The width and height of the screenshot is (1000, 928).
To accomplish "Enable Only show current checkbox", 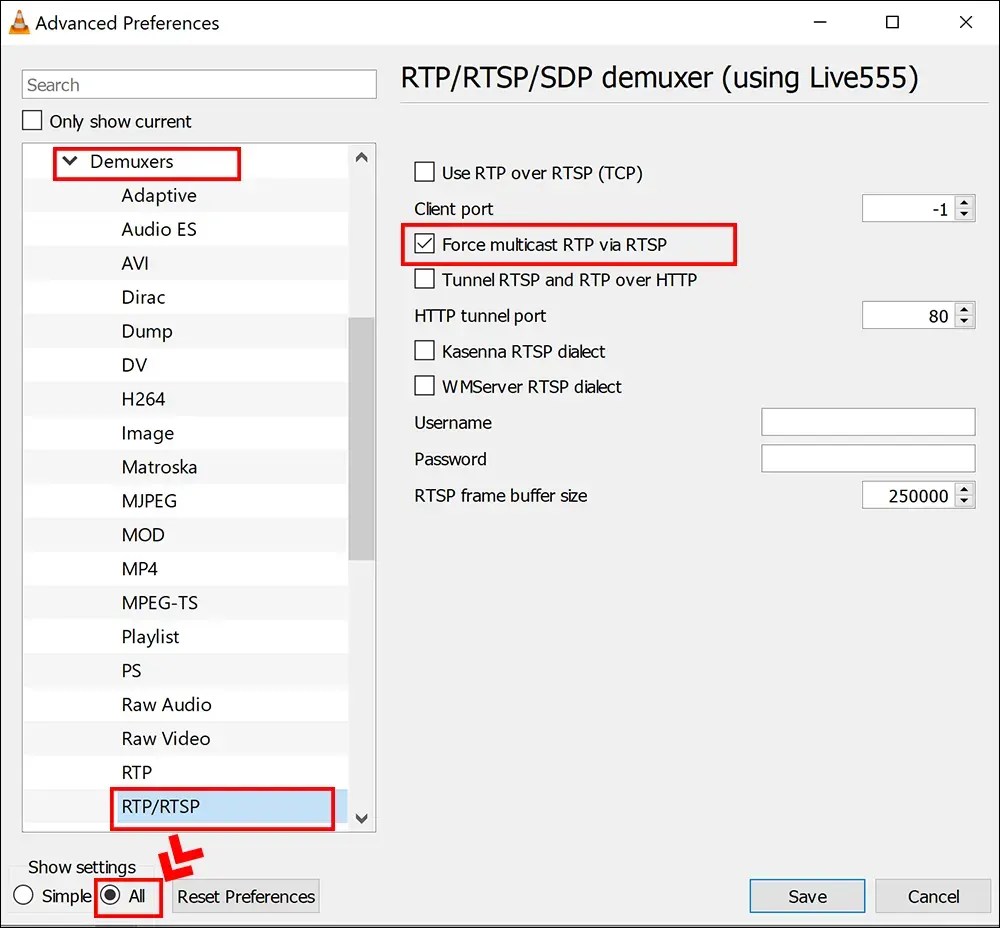I will [32, 121].
